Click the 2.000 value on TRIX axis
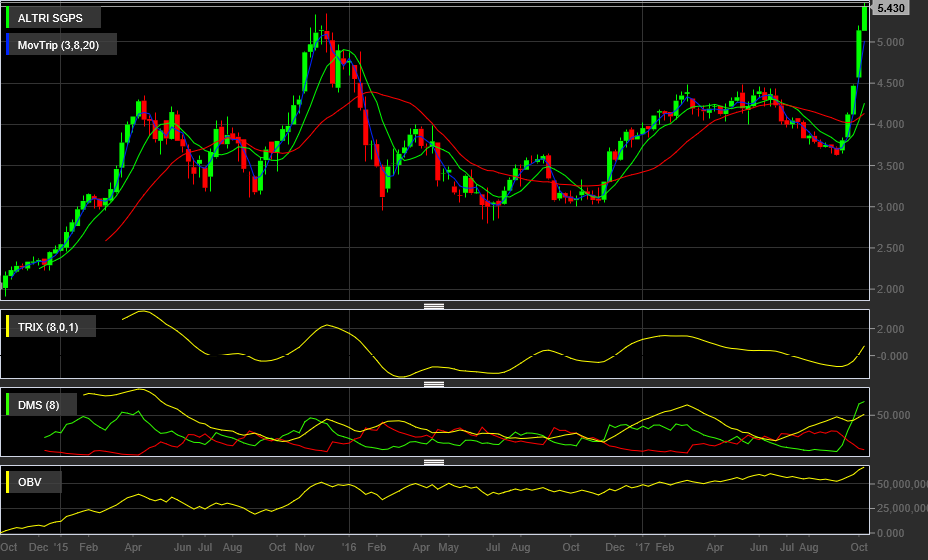 890,329
